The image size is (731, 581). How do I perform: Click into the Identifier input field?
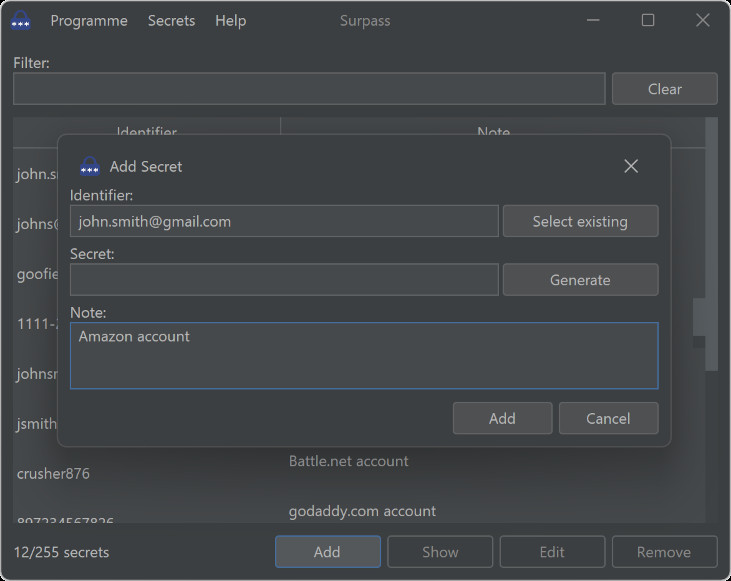click(284, 221)
